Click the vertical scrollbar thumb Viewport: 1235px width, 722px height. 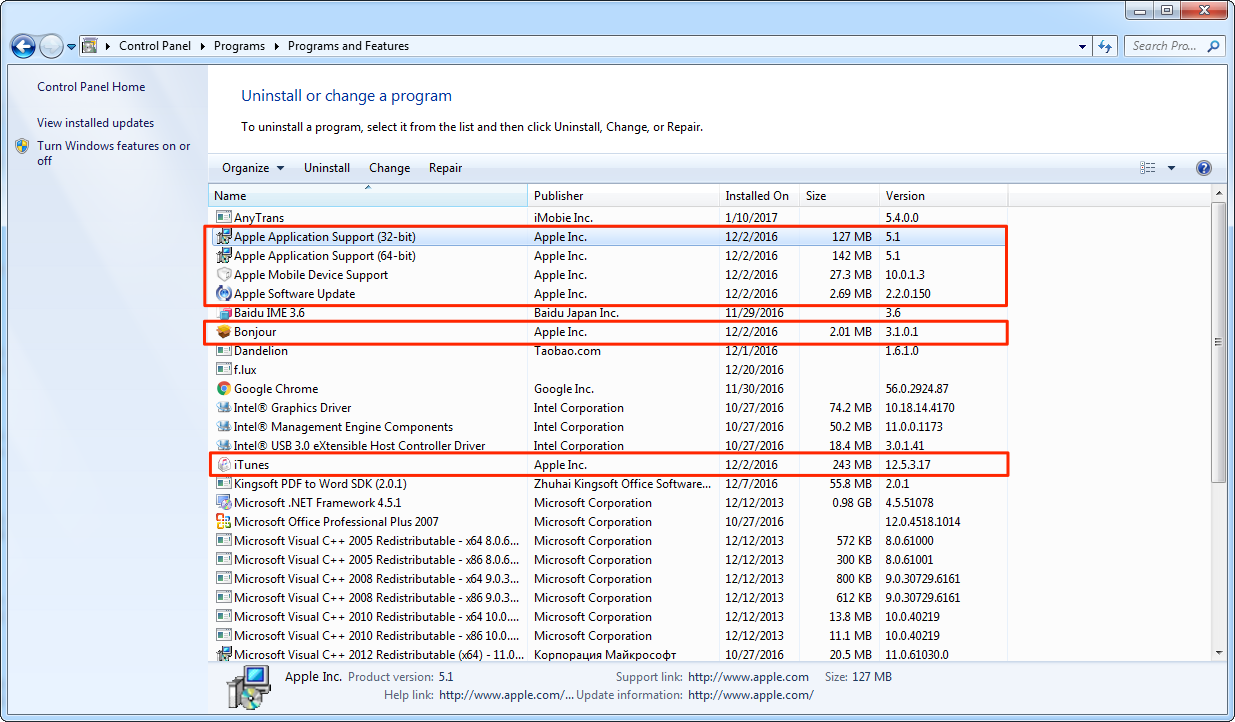point(1218,342)
